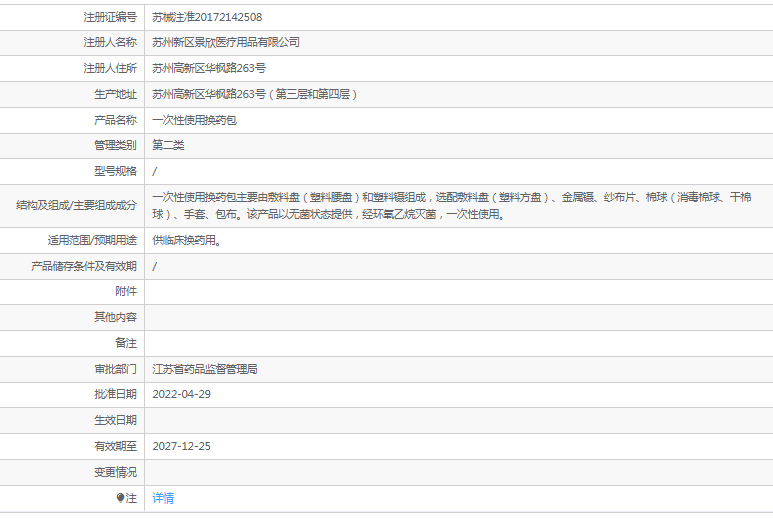Click the 其他内容 label

115,317
